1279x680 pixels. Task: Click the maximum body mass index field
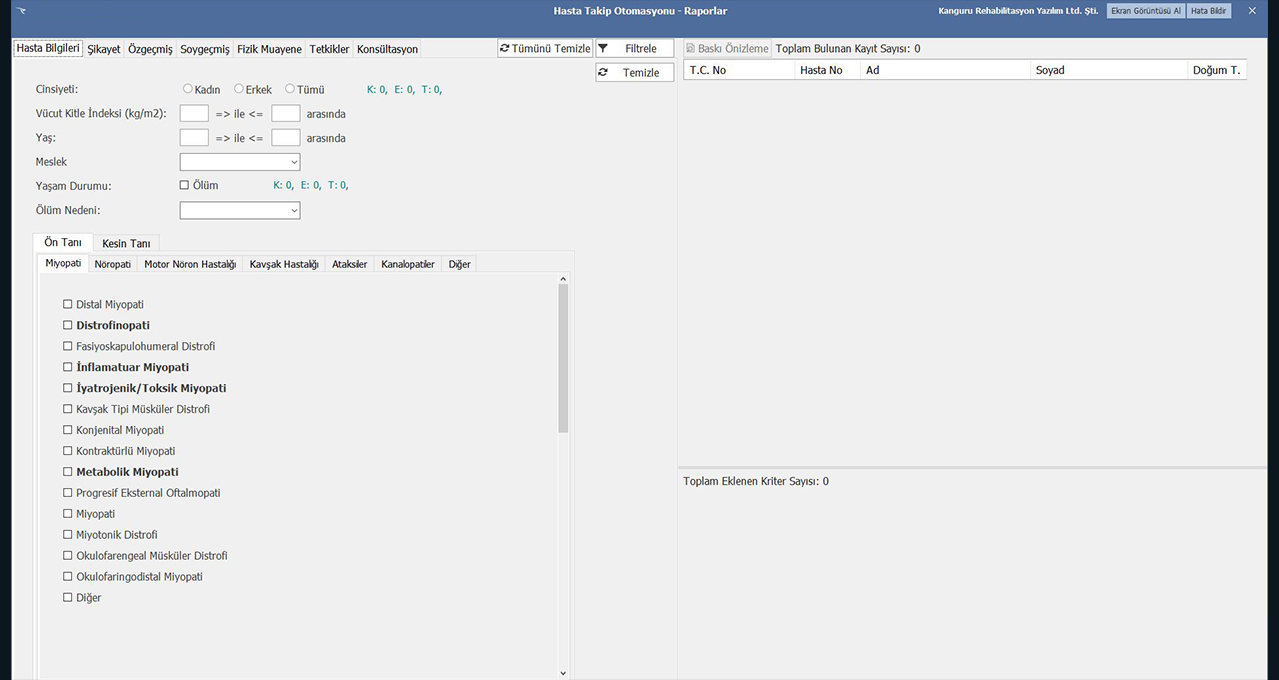click(286, 113)
